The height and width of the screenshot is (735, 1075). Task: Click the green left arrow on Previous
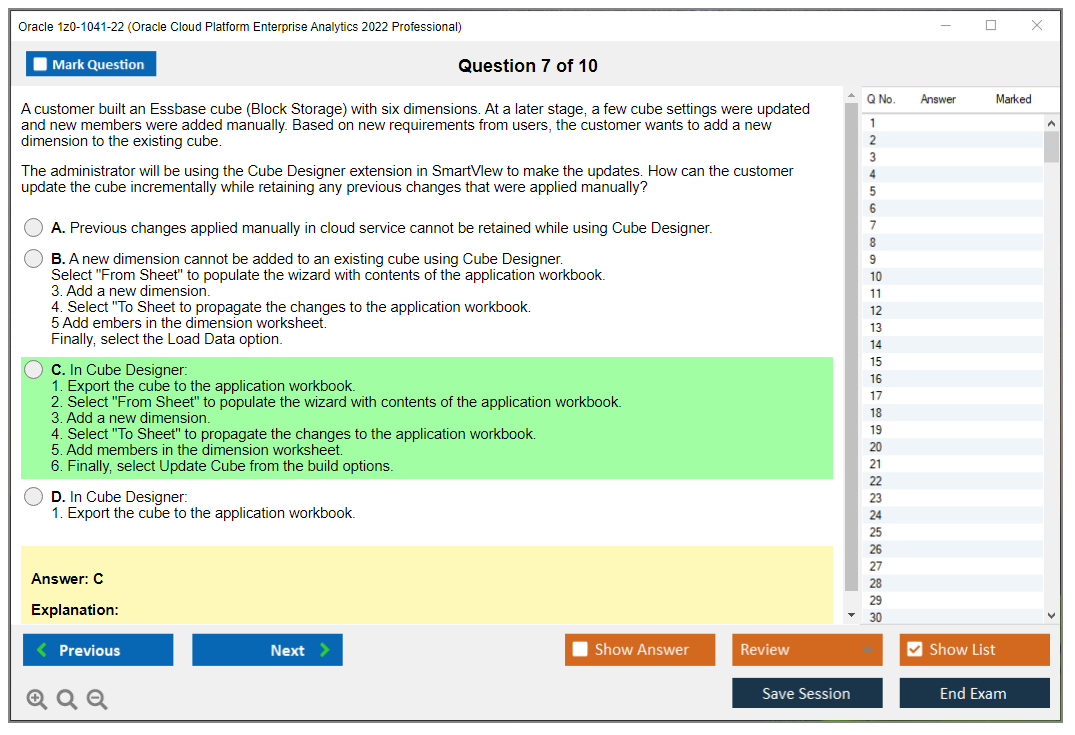42,650
